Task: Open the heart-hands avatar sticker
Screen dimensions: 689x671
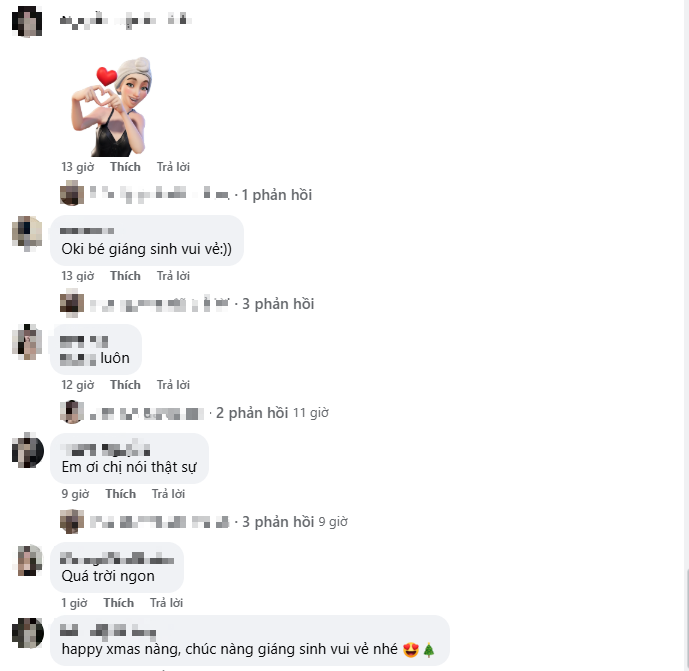Action: pyautogui.click(x=112, y=106)
